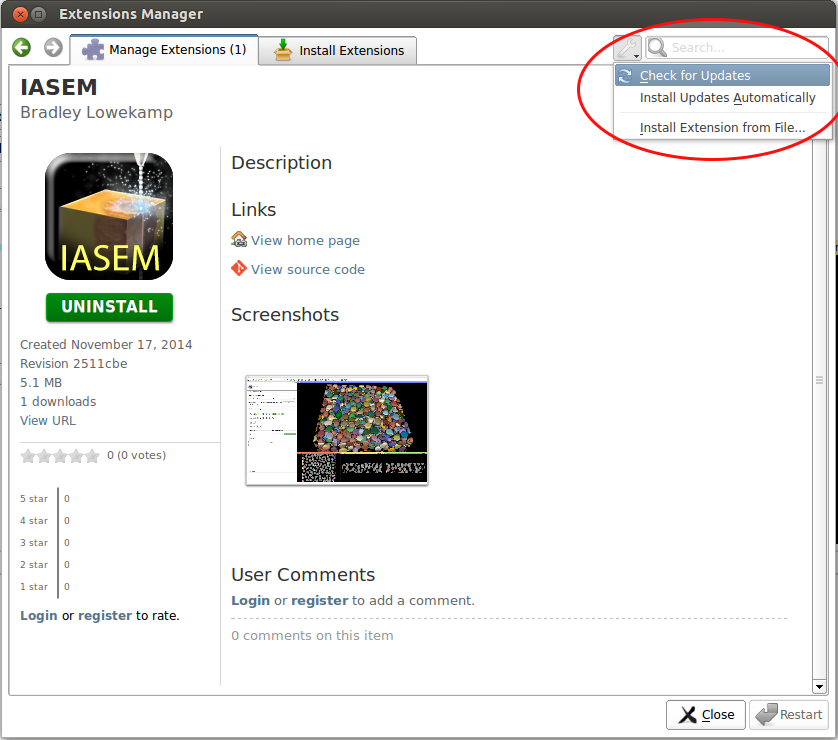
Task: Click the magnifier icon in search box
Action: pyautogui.click(x=658, y=48)
